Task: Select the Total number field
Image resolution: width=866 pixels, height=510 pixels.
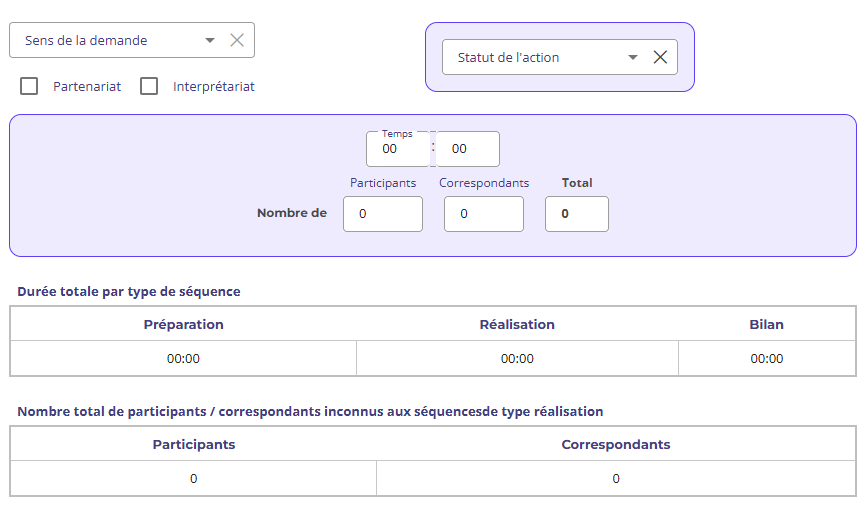Action: 576,214
